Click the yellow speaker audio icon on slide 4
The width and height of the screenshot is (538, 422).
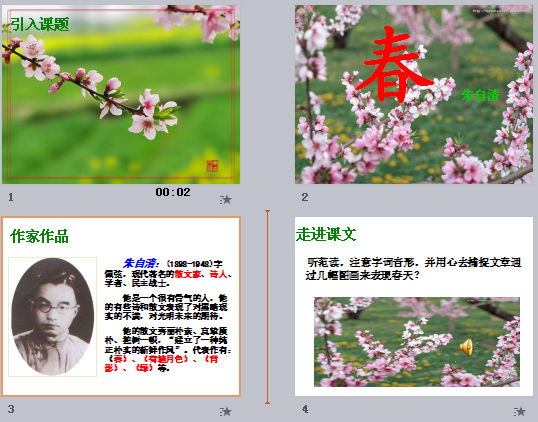pyautogui.click(x=466, y=347)
